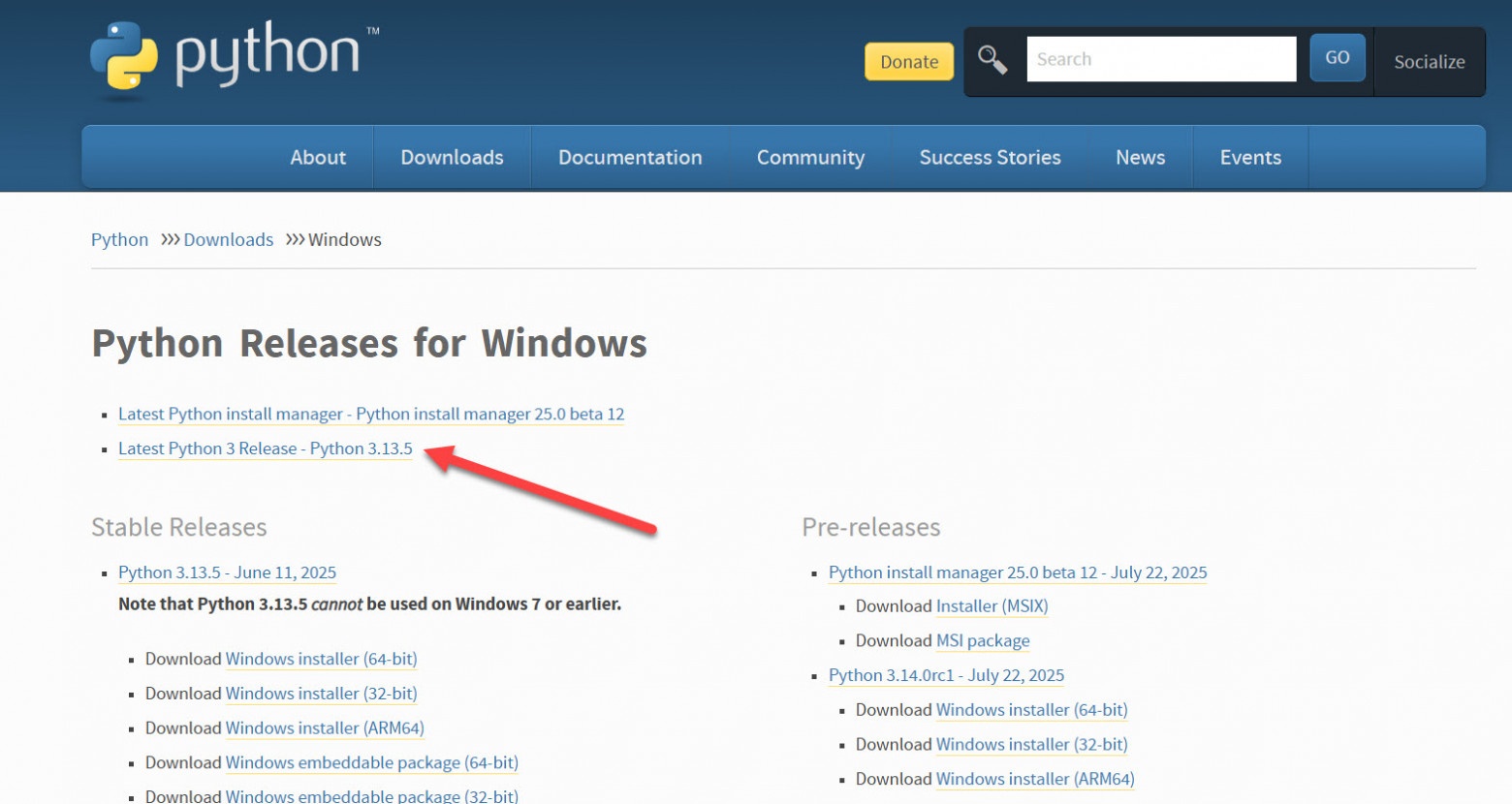Viewport: 1512px width, 804px height.
Task: Open the Documentation navigation item
Action: click(630, 157)
